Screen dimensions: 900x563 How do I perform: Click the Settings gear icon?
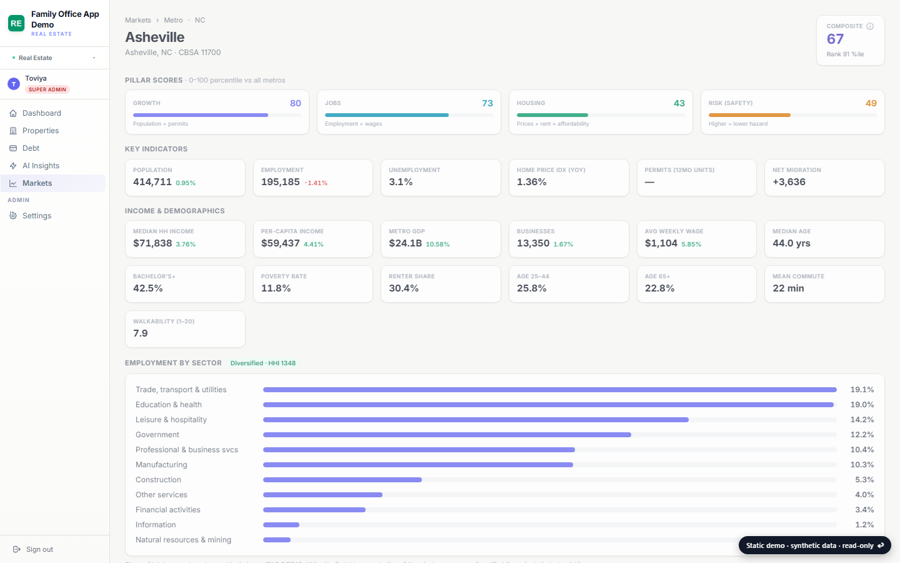pyautogui.click(x=13, y=216)
